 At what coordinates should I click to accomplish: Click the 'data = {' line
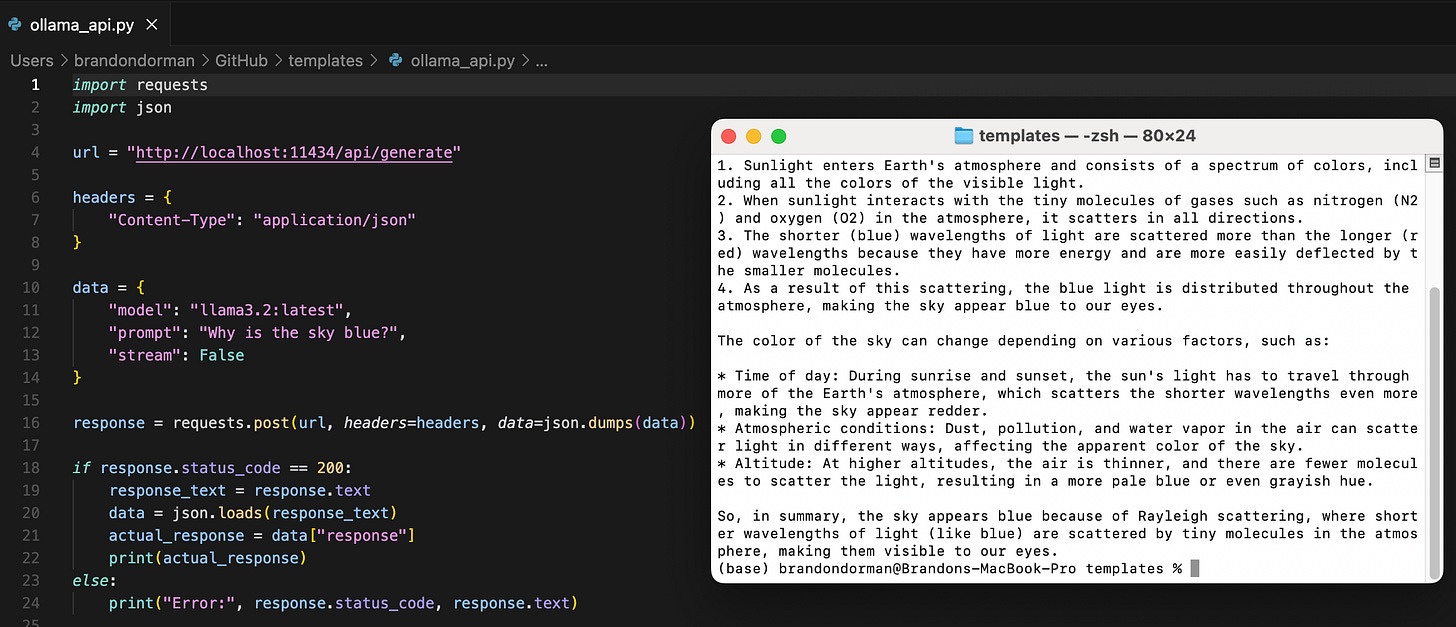coord(109,288)
